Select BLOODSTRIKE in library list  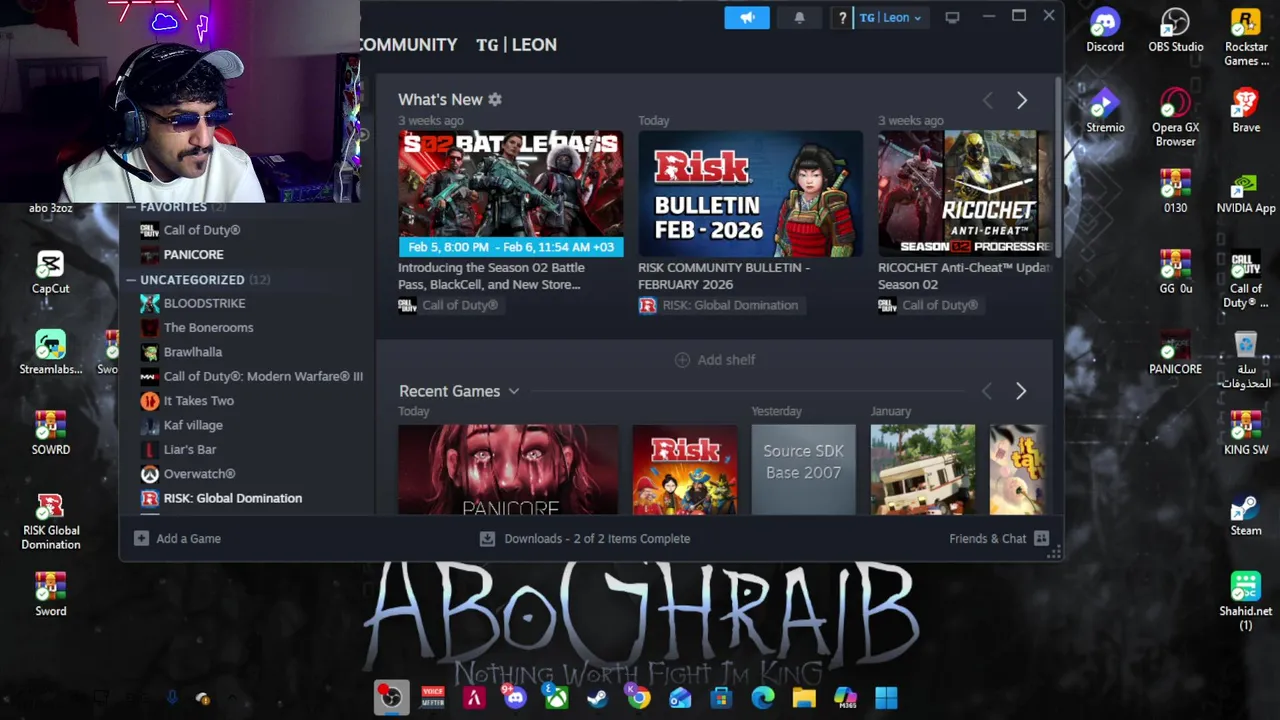point(204,303)
